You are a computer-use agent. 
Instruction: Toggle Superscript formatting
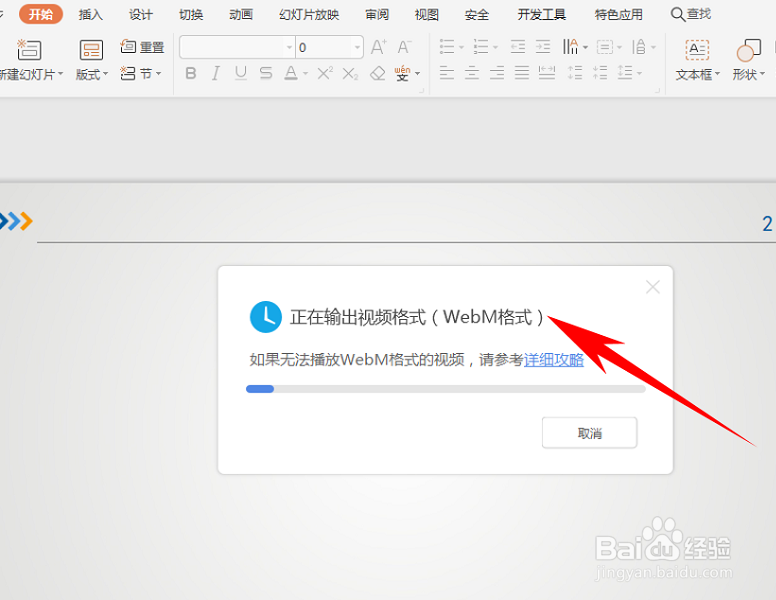325,74
